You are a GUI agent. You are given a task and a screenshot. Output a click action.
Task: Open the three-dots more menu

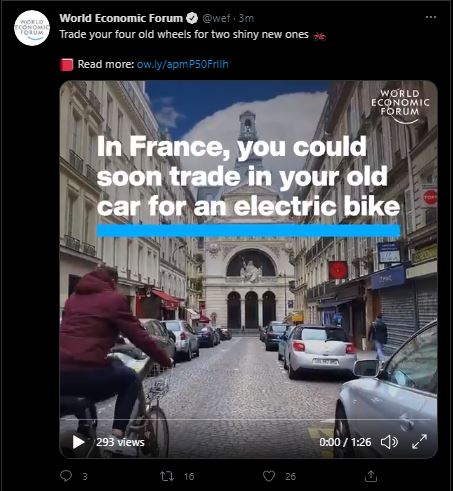pos(431,17)
